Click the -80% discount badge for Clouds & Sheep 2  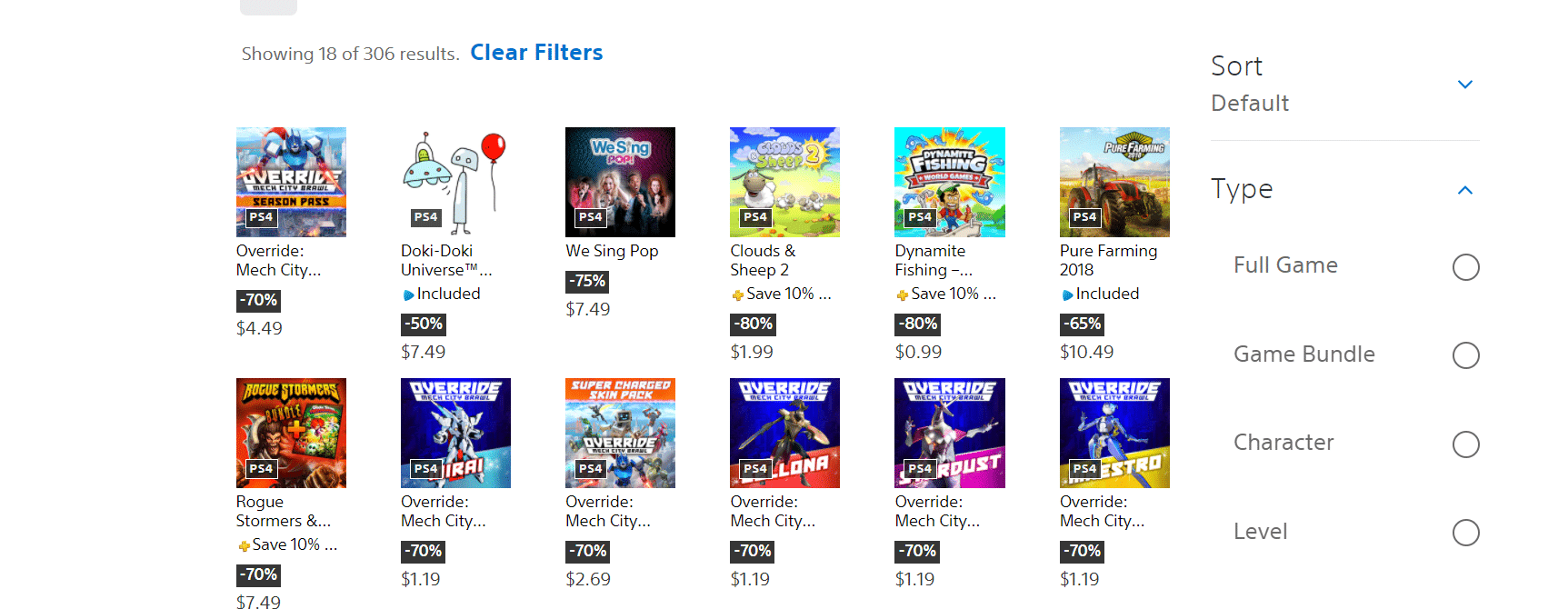(x=755, y=324)
